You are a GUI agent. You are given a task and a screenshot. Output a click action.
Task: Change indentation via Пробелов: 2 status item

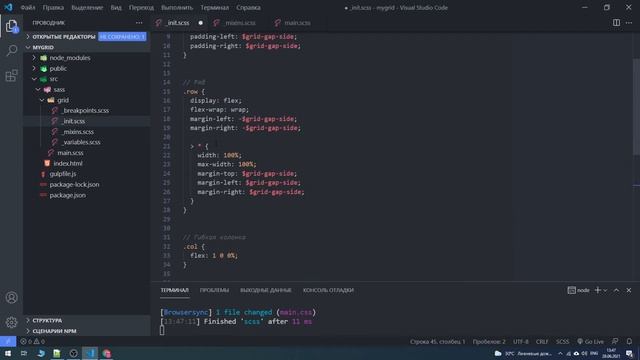click(x=489, y=342)
